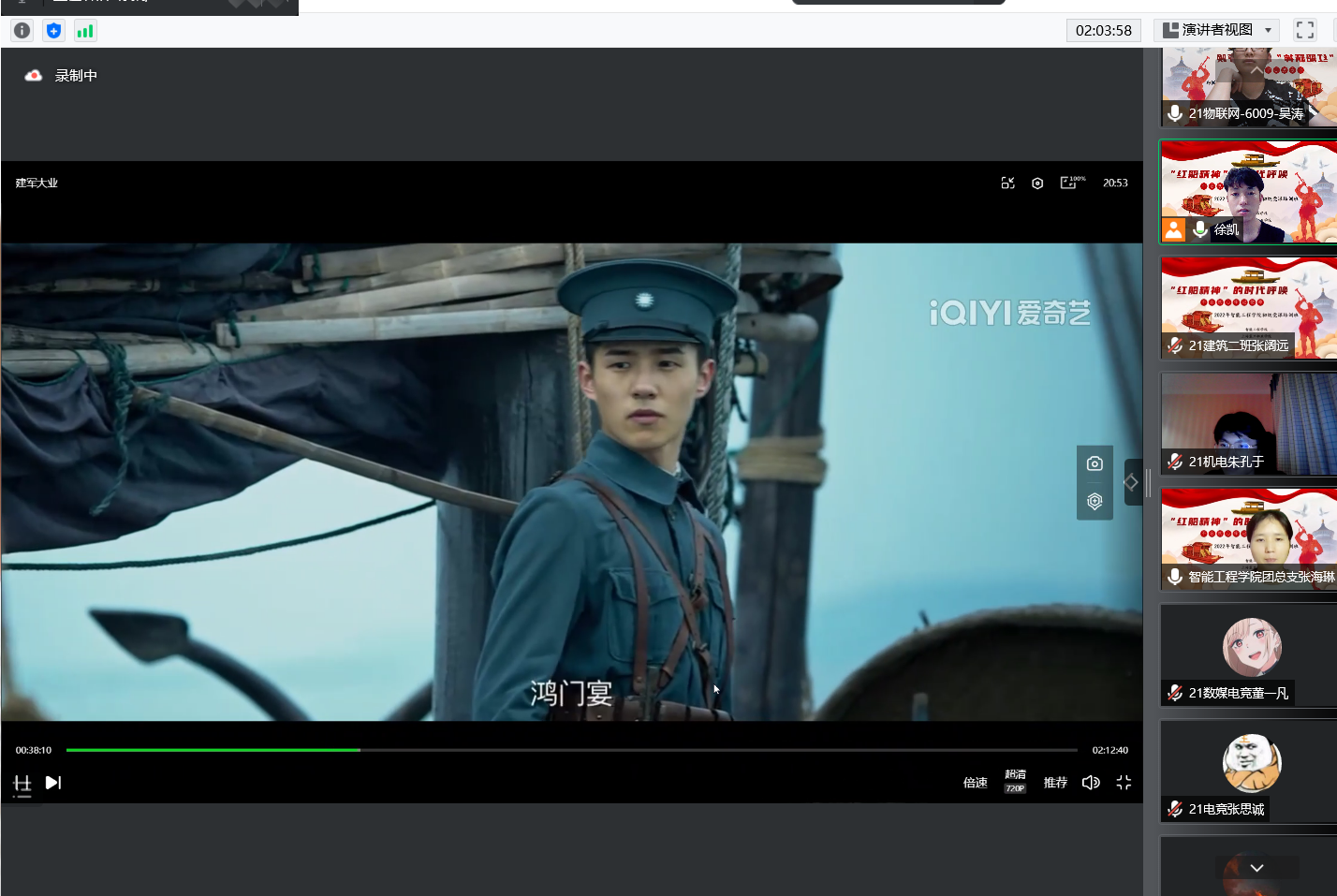Screen dimensions: 1337x896
Task: Click the total duration 02:12:40
Action: click(x=1110, y=750)
